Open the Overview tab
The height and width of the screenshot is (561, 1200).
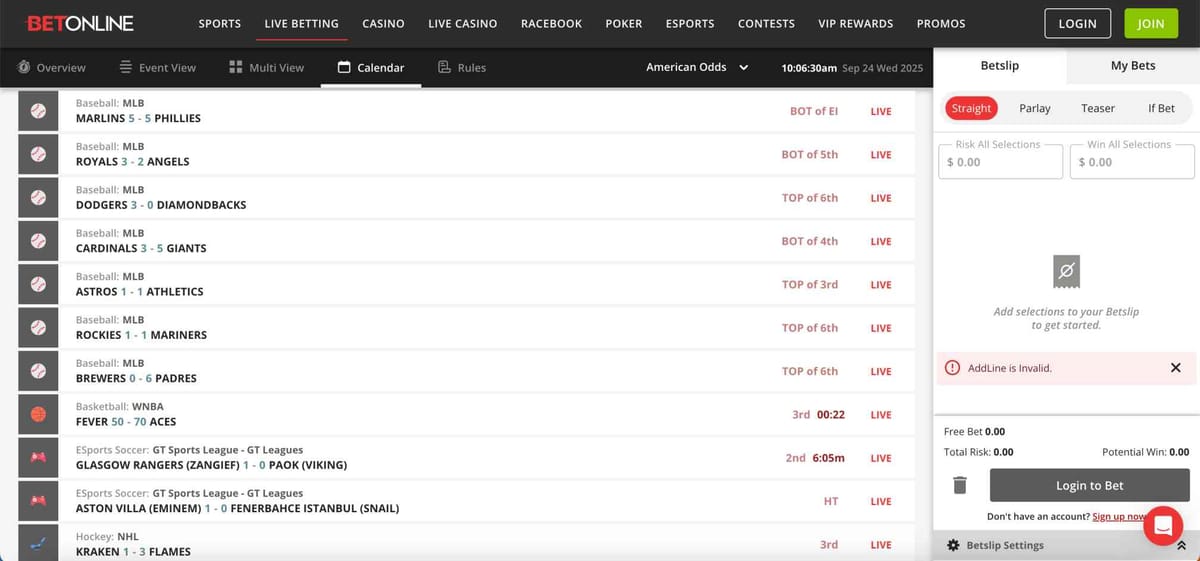tap(52, 67)
